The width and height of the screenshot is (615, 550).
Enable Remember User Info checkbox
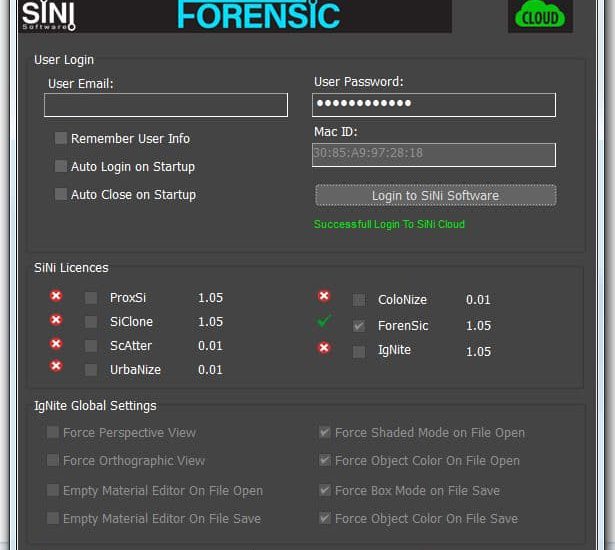[61, 138]
